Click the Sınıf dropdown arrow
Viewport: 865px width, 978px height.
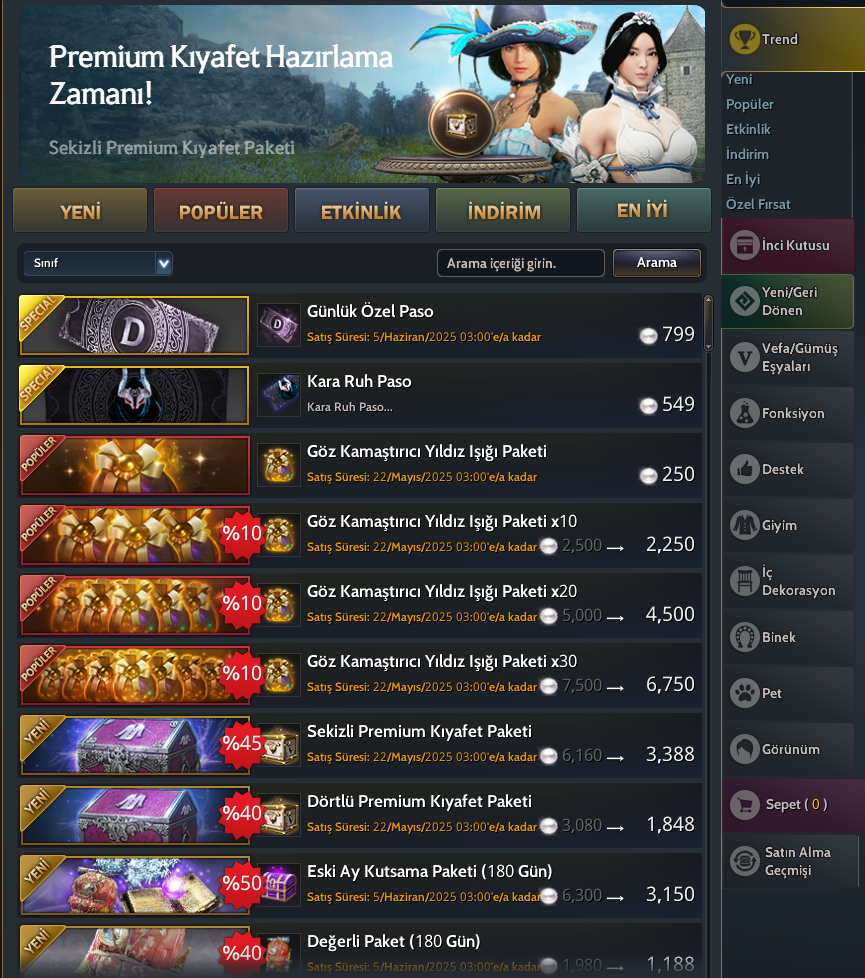tap(163, 263)
